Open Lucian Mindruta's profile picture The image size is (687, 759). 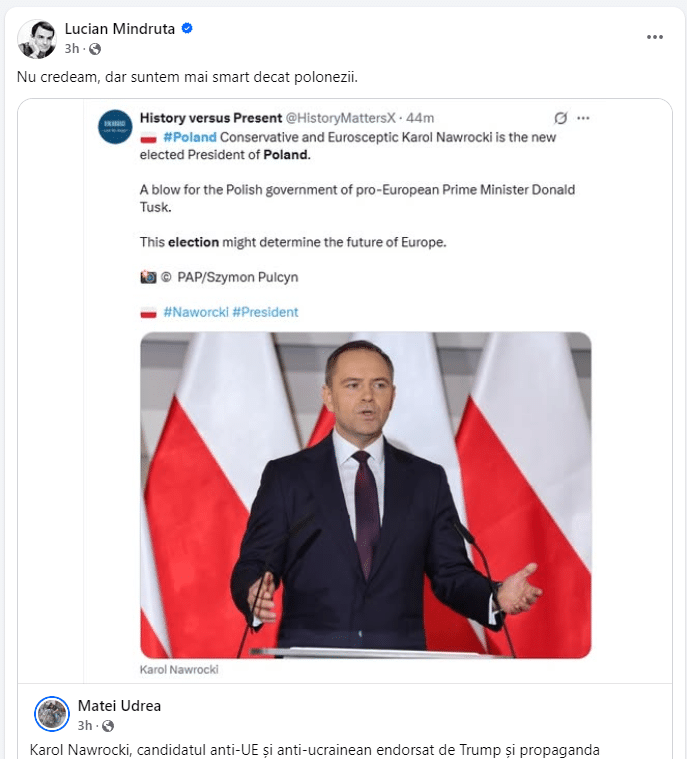[x=37, y=39]
